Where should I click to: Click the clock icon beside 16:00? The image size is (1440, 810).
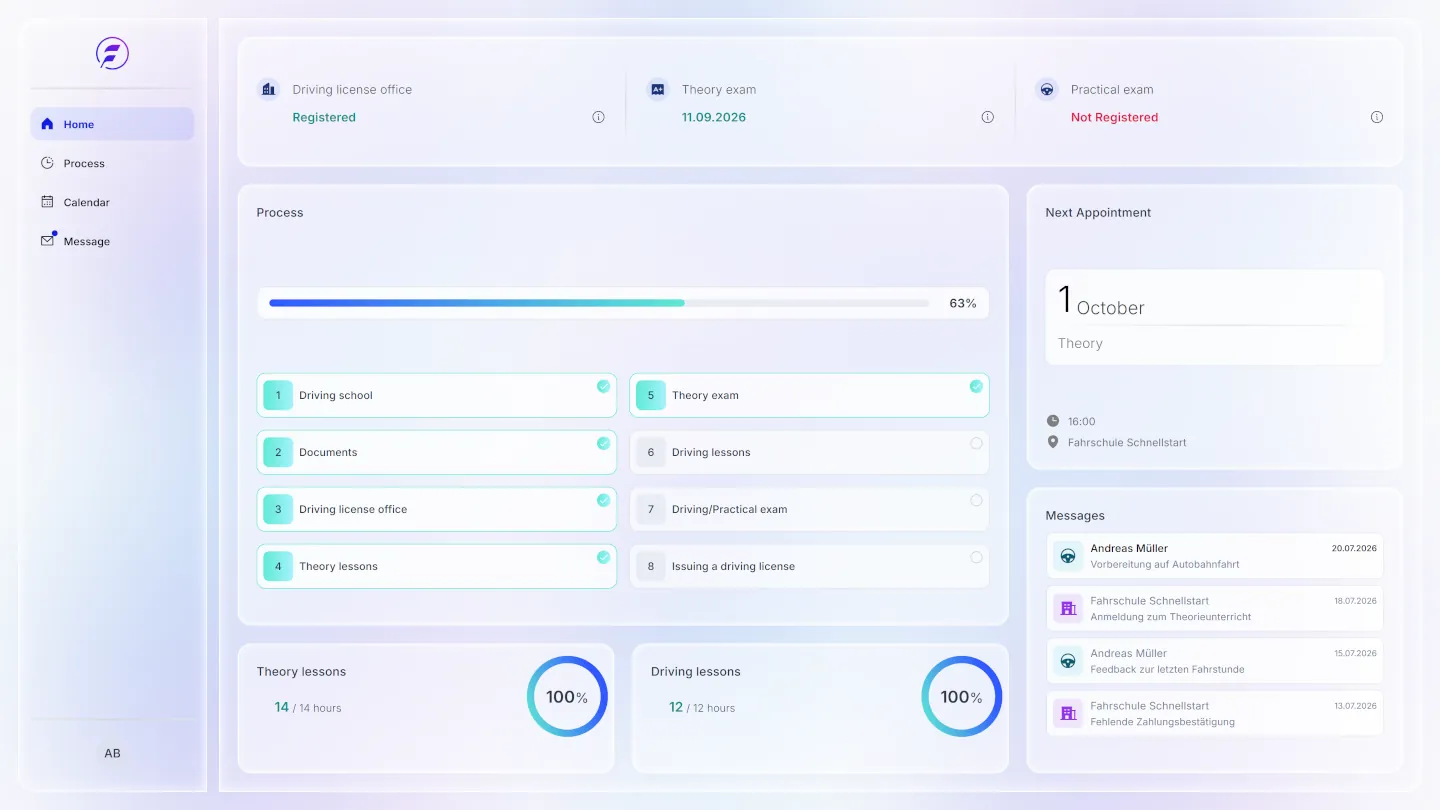tap(1052, 421)
